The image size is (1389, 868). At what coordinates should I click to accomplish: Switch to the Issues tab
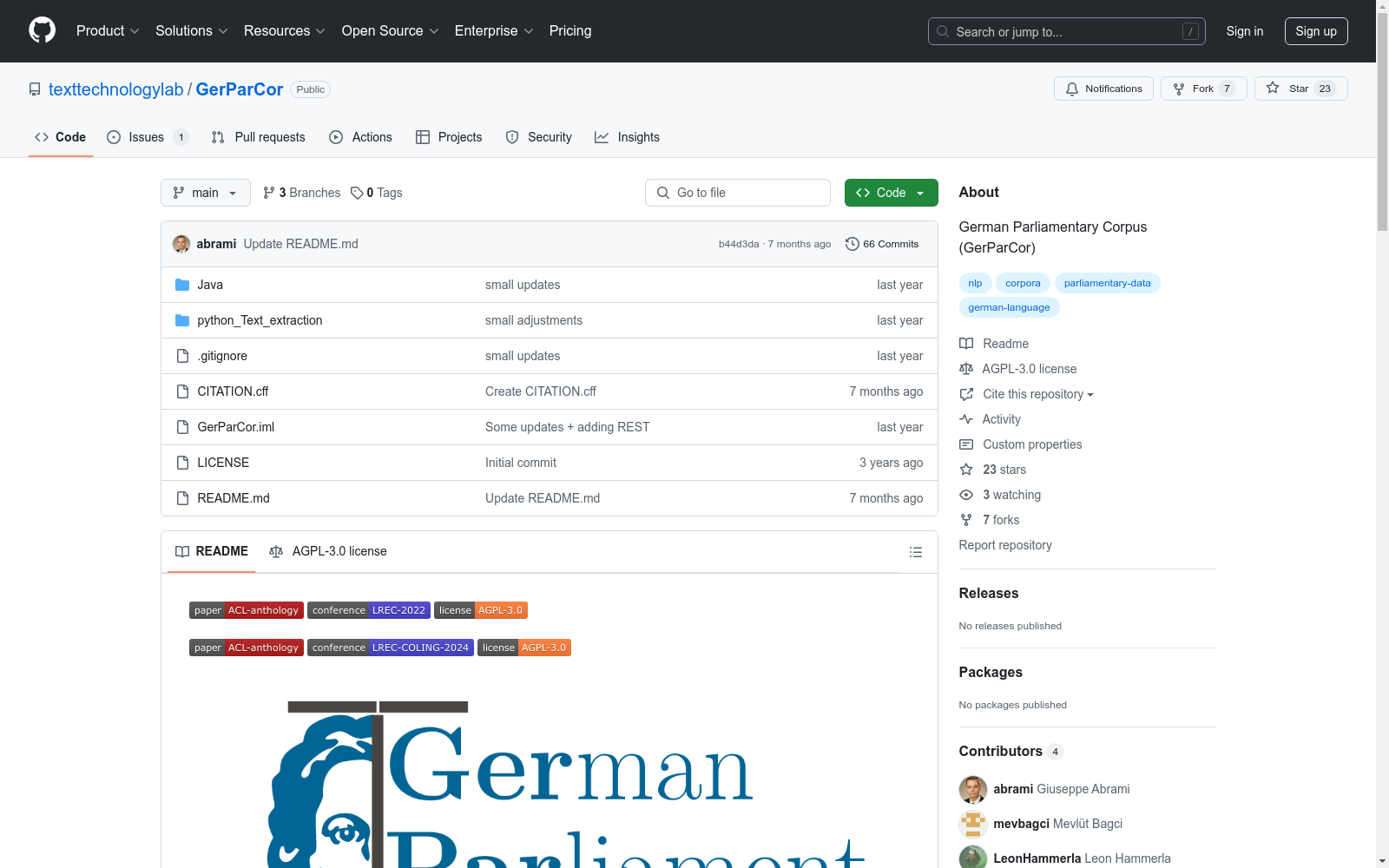148,137
